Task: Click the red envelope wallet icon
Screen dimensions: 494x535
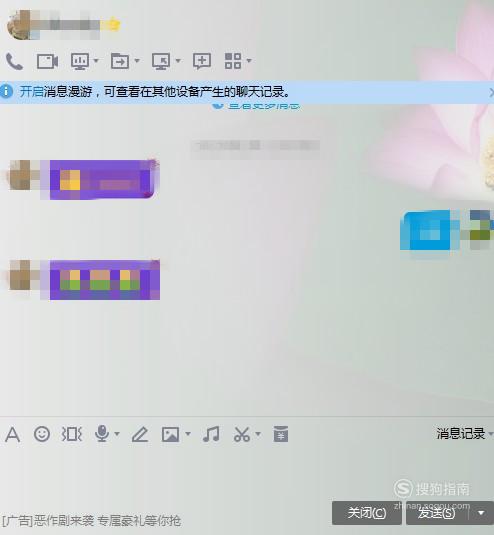Action: (x=281, y=434)
